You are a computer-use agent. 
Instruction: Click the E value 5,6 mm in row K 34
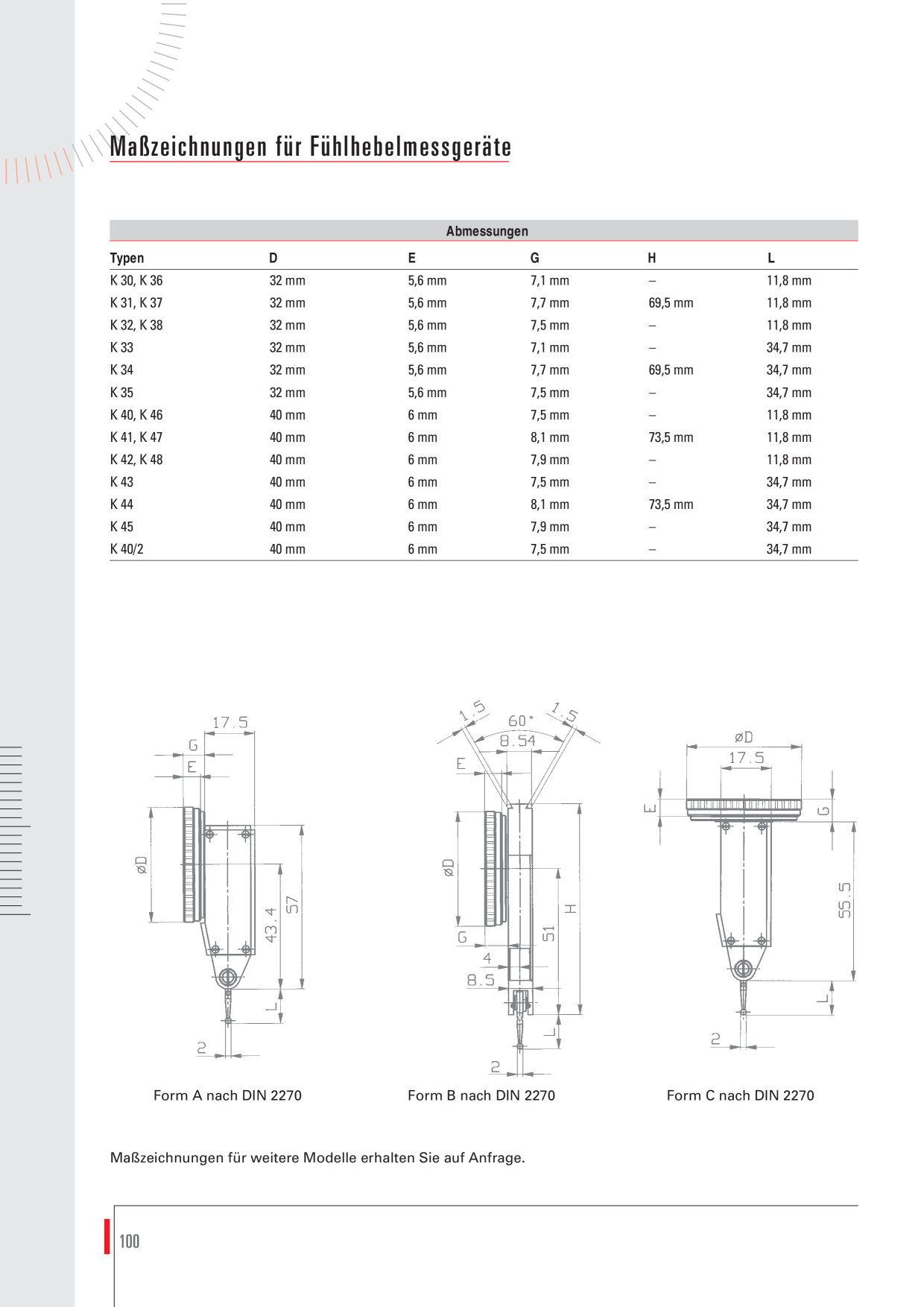coord(427,370)
